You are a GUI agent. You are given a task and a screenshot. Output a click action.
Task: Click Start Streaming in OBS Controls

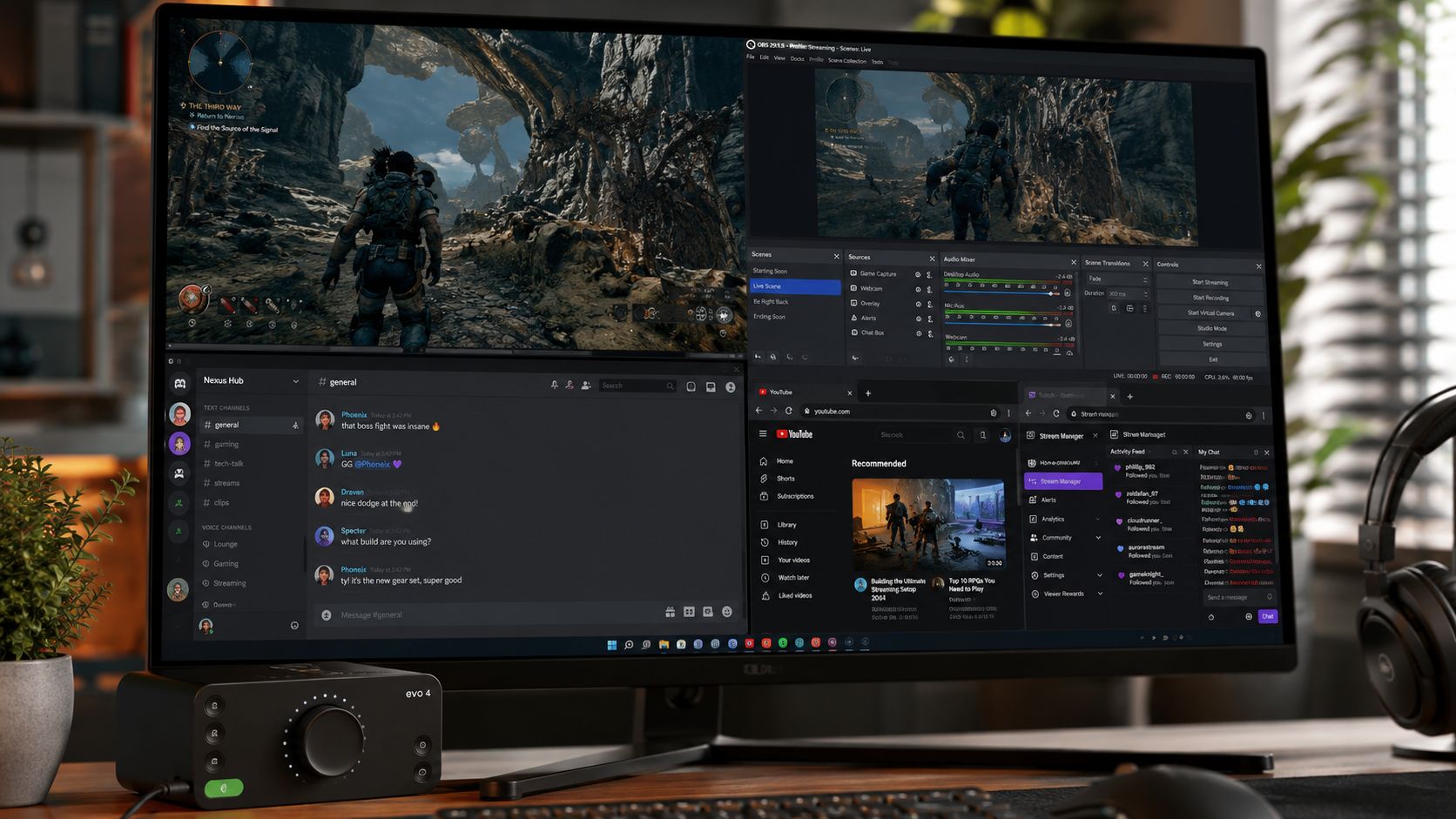pos(1210,282)
